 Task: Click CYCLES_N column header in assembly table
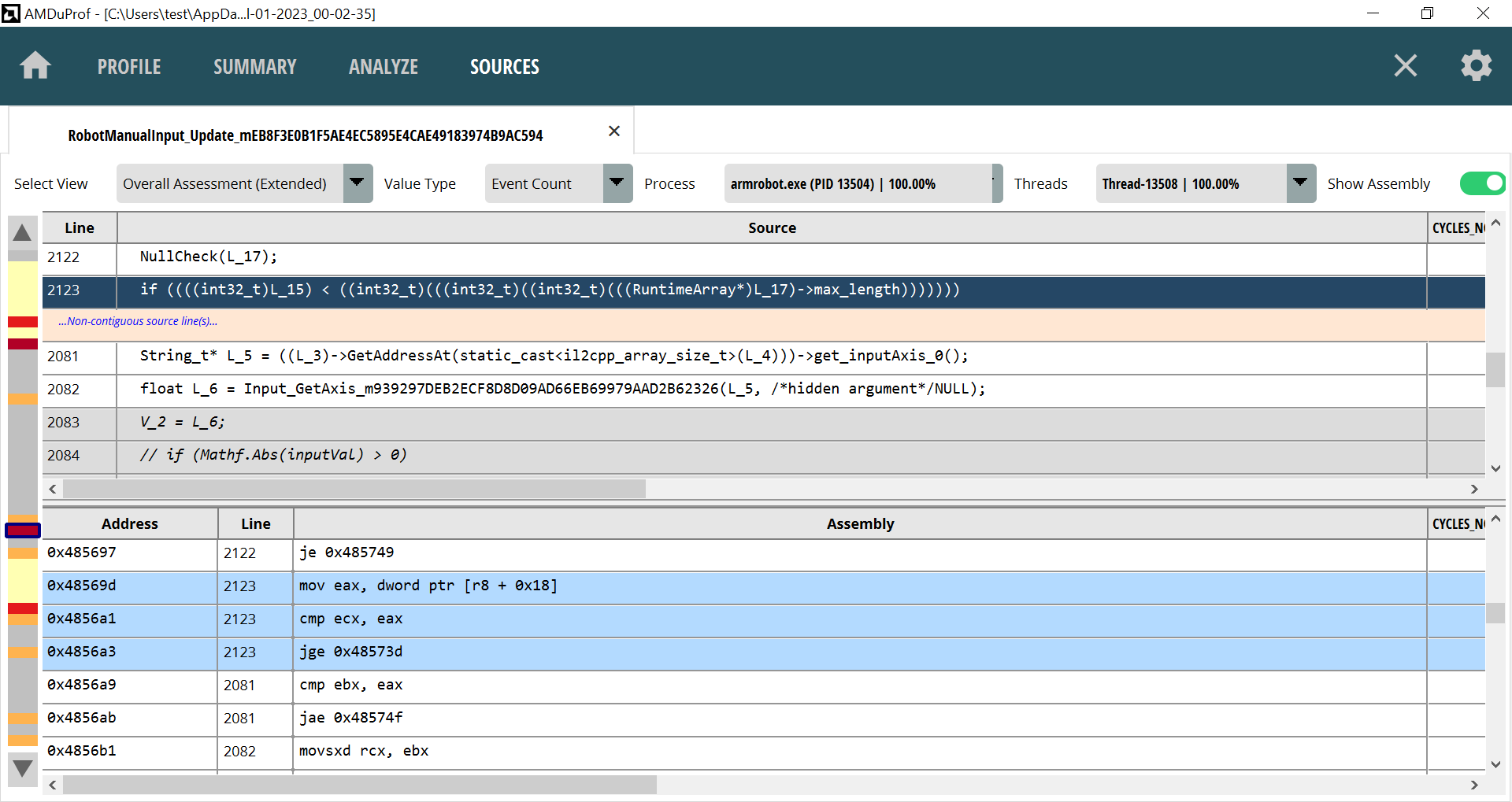[1457, 523]
